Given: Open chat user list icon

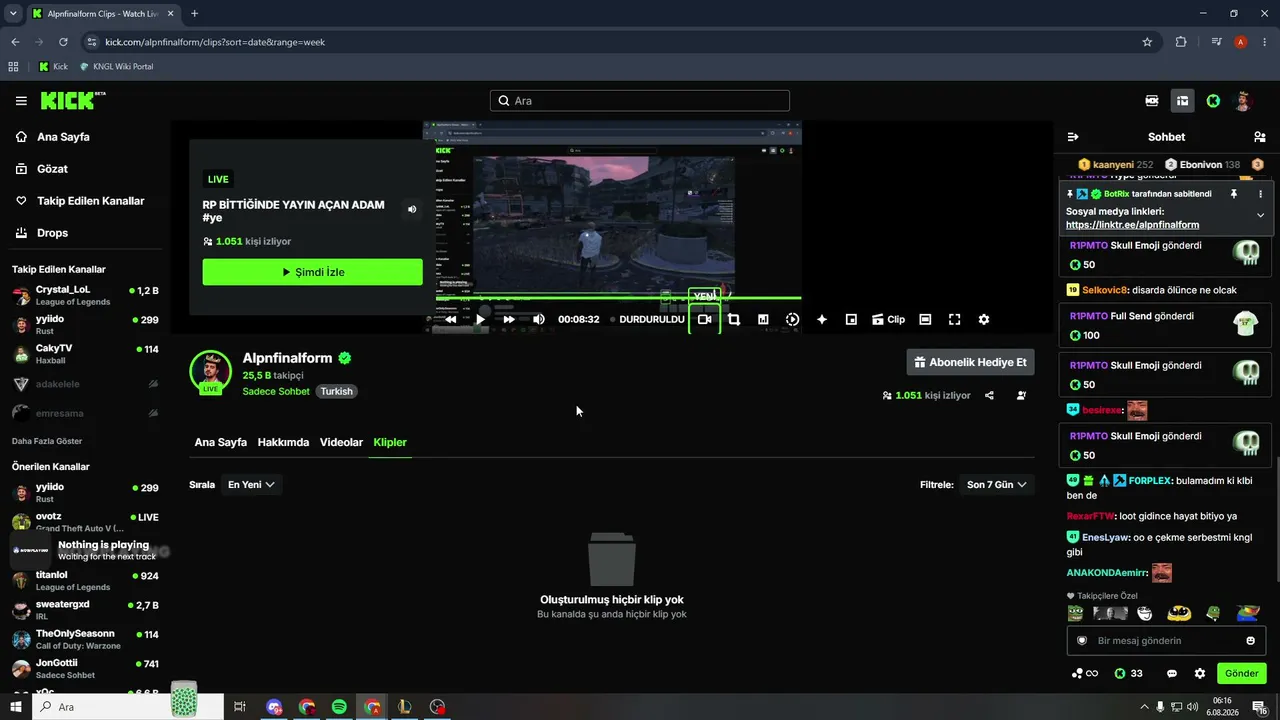Looking at the screenshot, I should (1259, 137).
